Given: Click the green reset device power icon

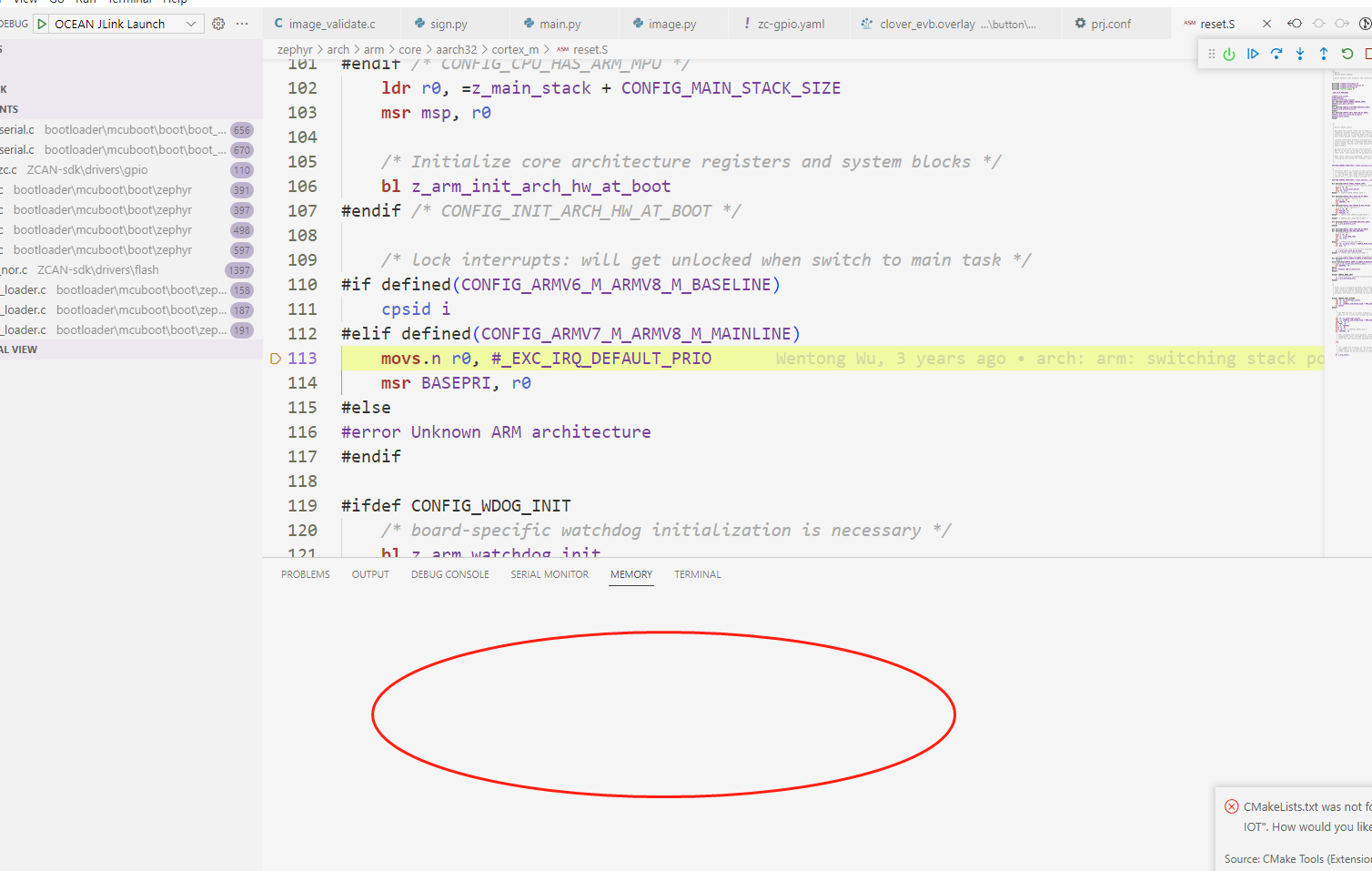Looking at the screenshot, I should click(x=1229, y=55).
